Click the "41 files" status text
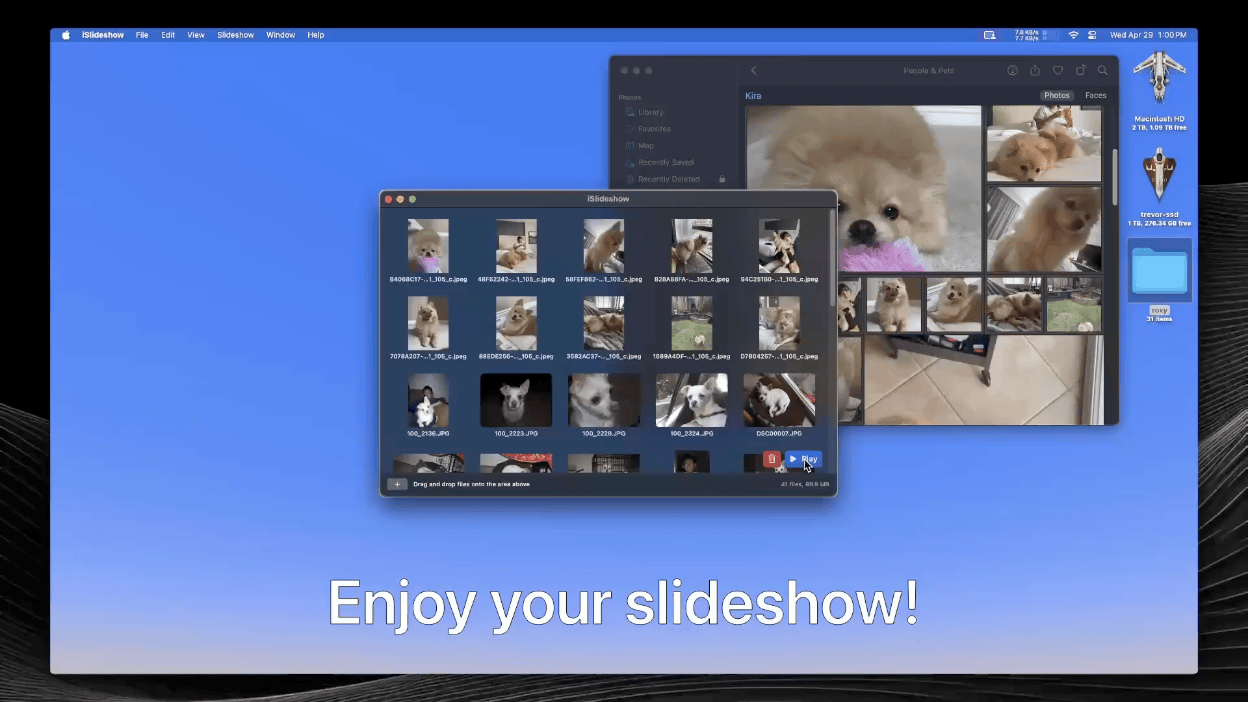 pos(805,484)
